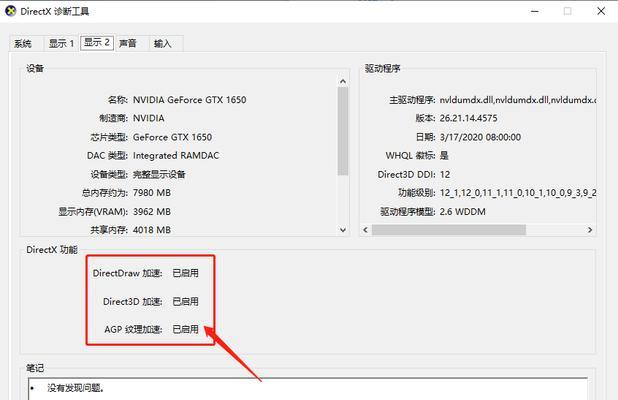Click the 驱动程序模型 field label
This screenshot has width=618, height=400.
pos(408,212)
